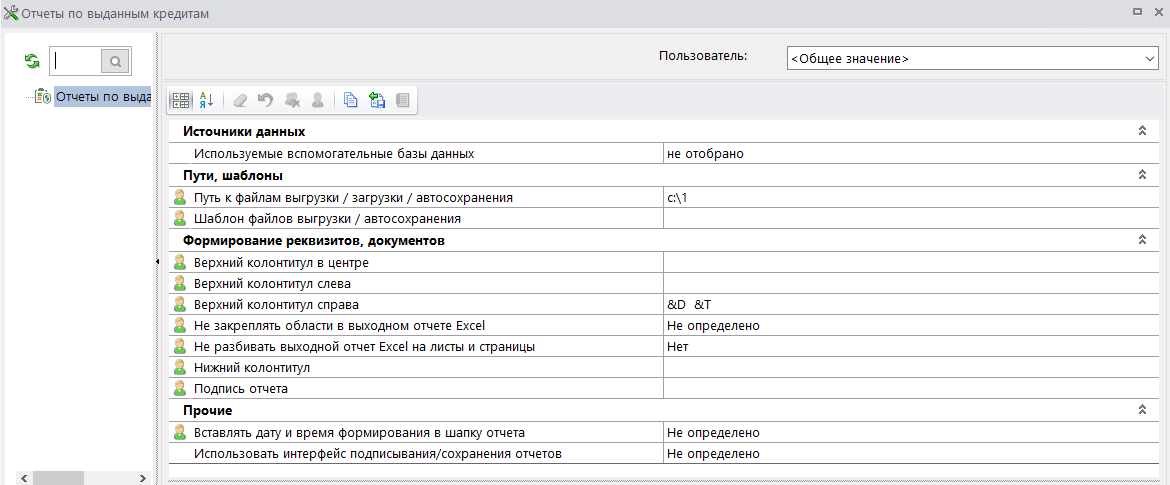Click the left panel horizontal scrollbar thumb
Viewport: 1170px width, 485px height.
tap(59, 478)
